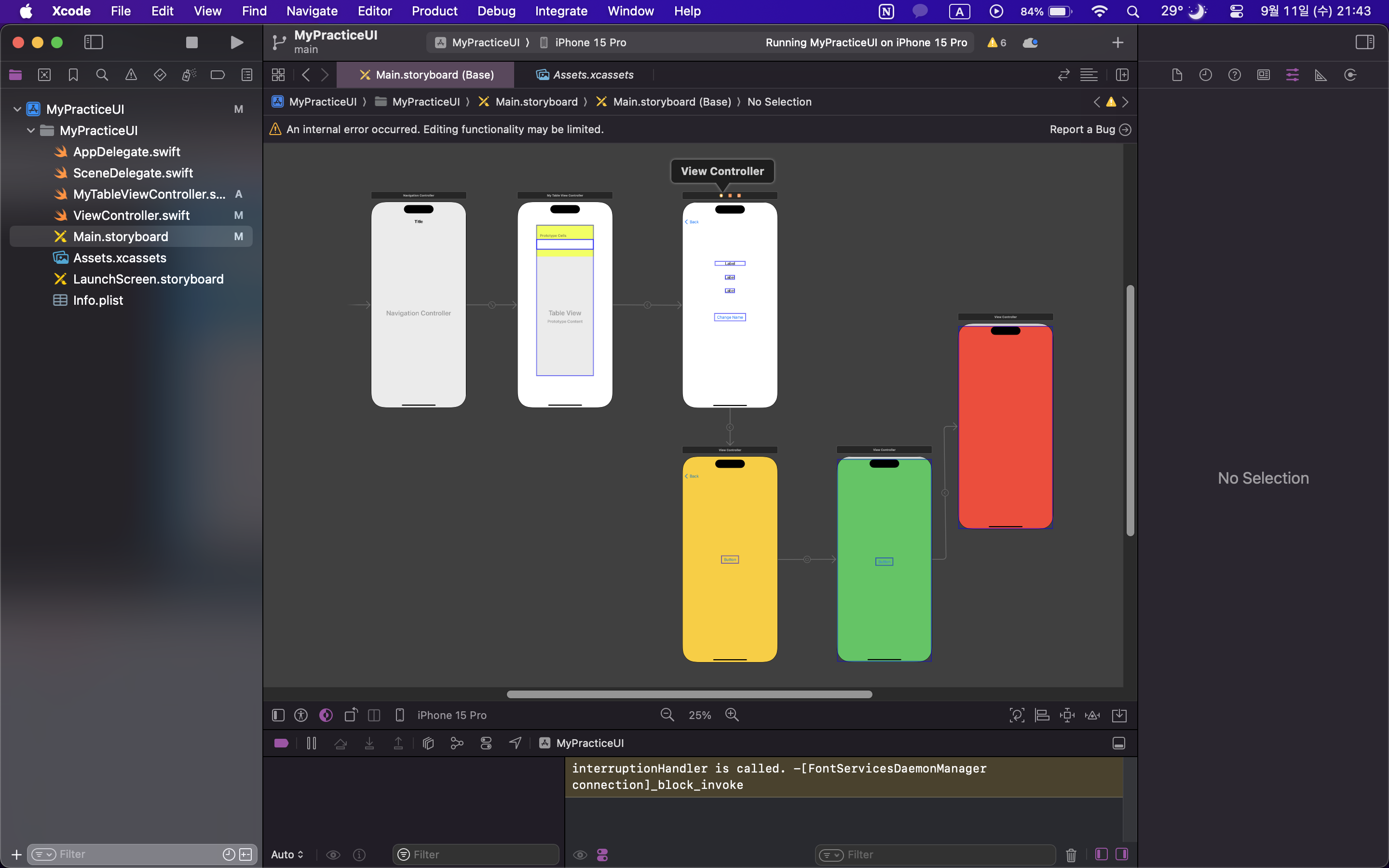Open the Find navigator magnifier icon

coord(102,75)
